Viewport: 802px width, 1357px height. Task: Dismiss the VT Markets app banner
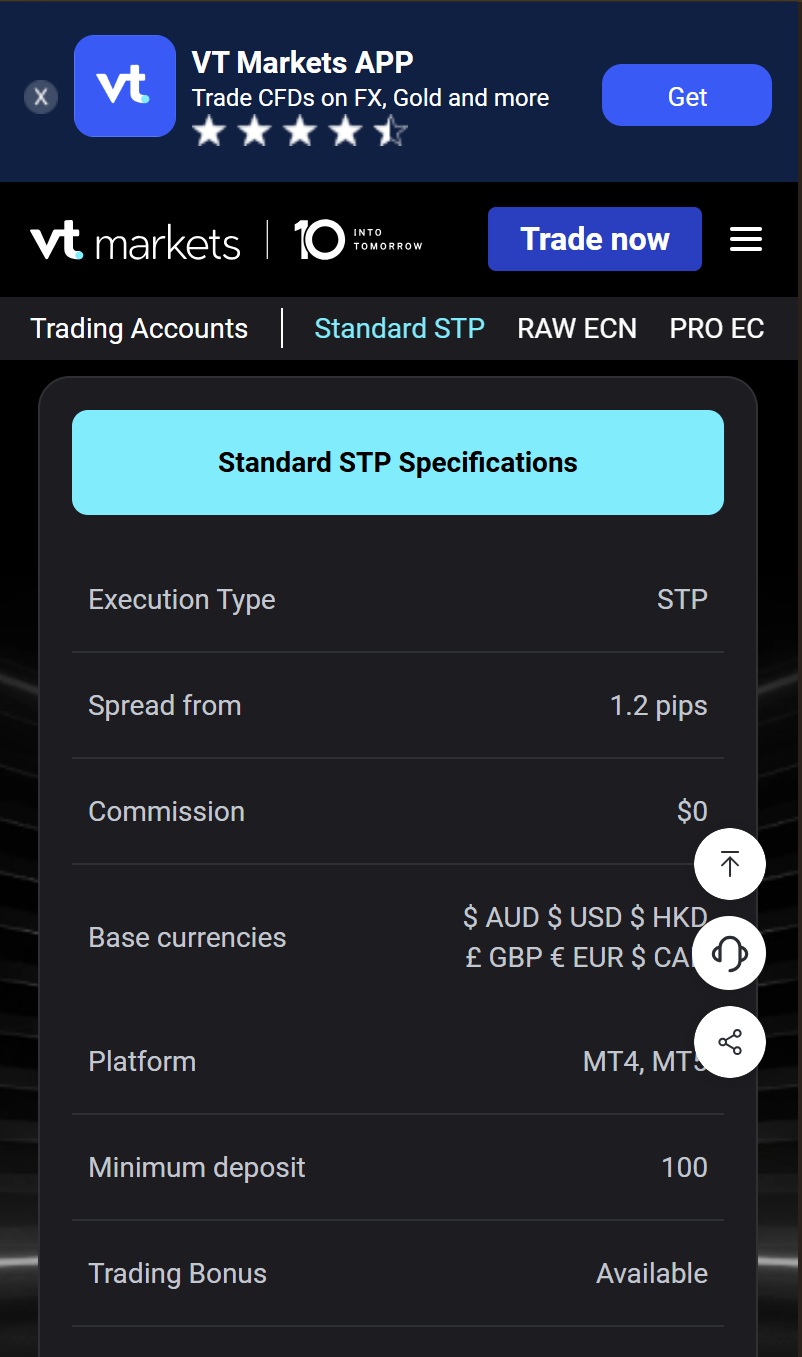pyautogui.click(x=41, y=97)
